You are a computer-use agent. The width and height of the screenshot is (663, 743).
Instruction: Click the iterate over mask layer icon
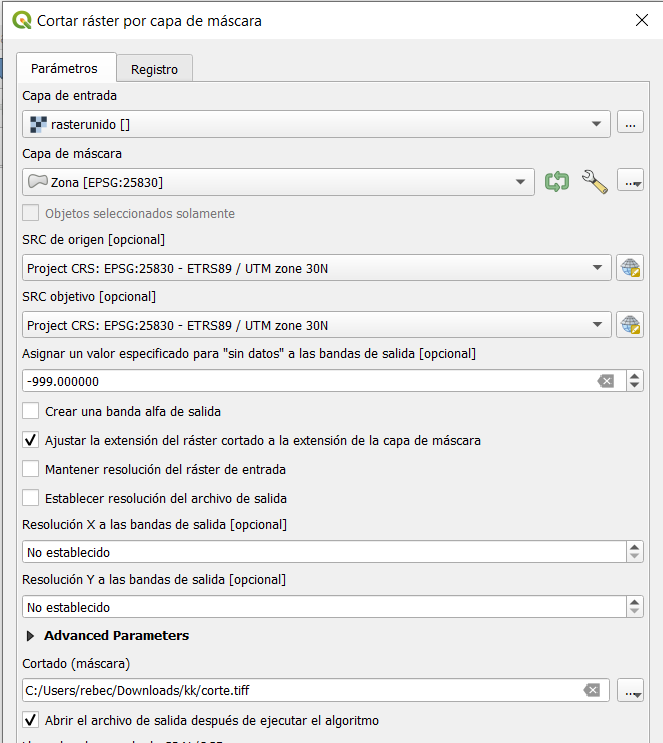coord(556,182)
